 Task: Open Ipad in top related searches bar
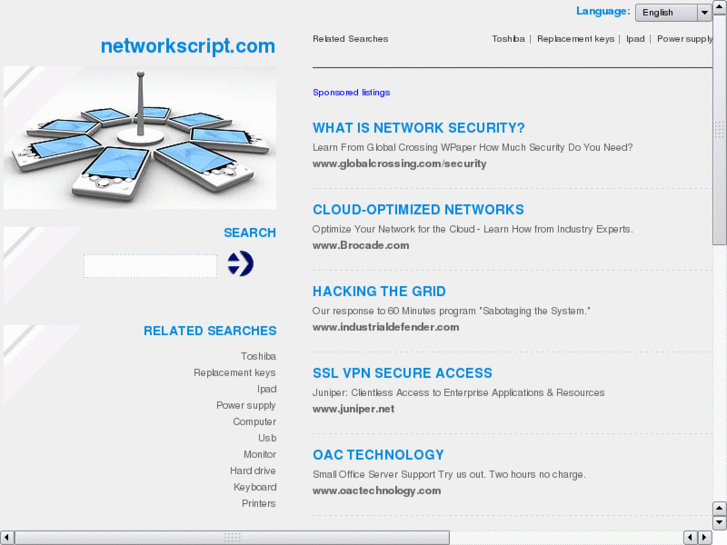coord(635,39)
